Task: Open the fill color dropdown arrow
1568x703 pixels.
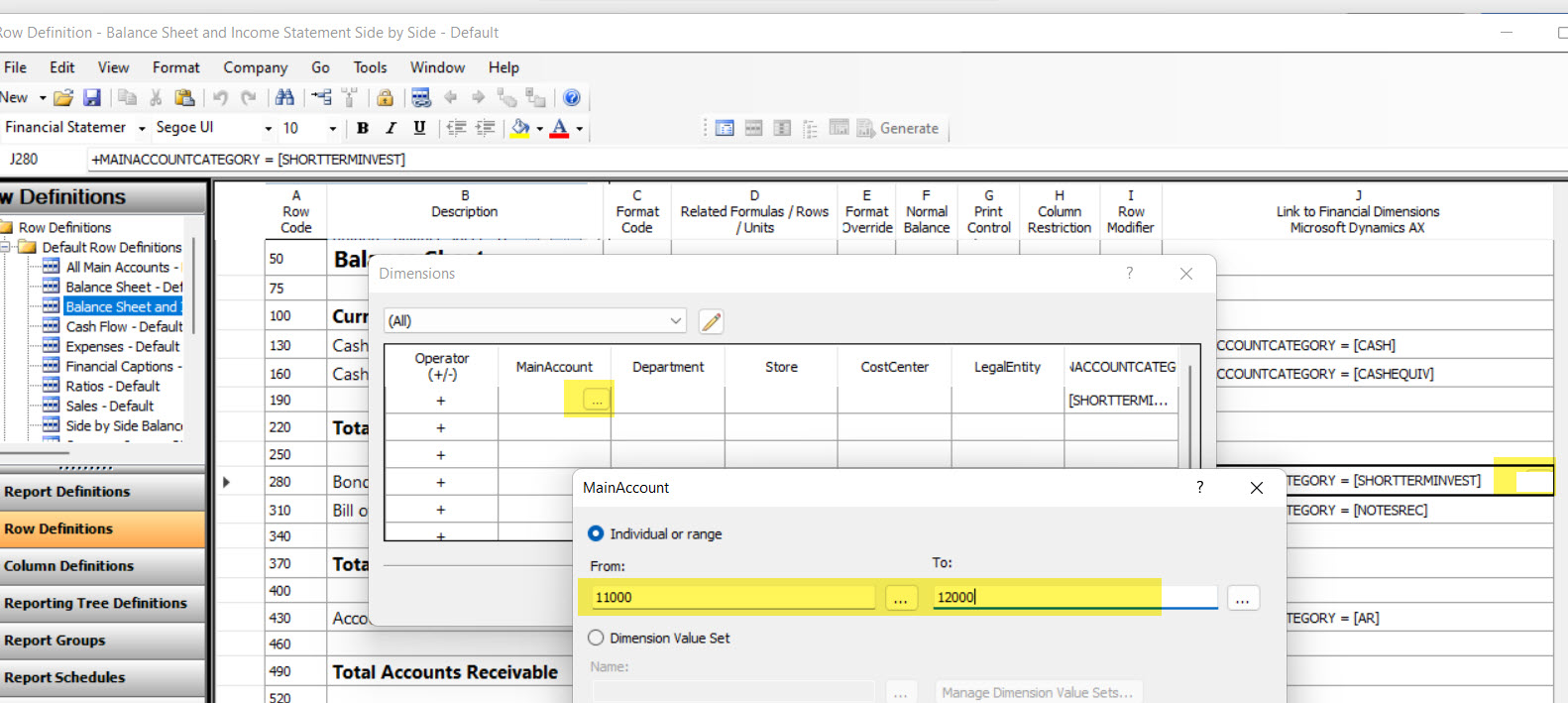Action: point(539,128)
